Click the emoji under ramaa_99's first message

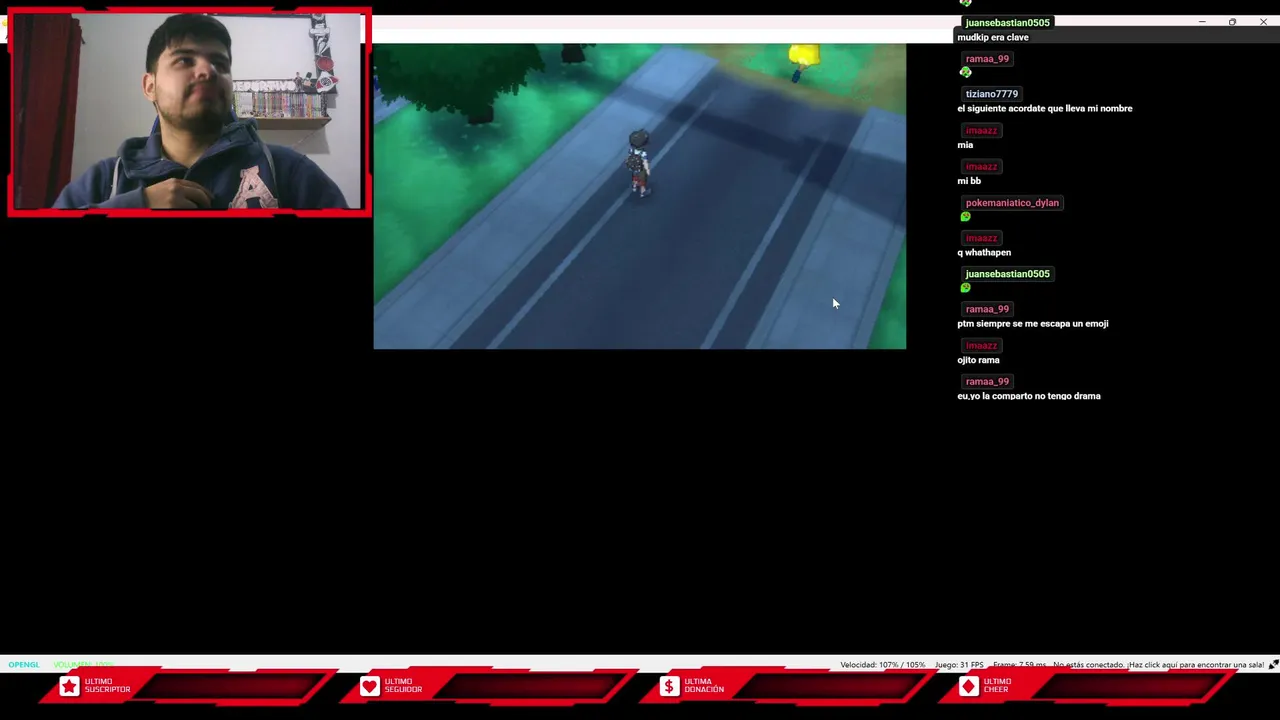point(965,72)
